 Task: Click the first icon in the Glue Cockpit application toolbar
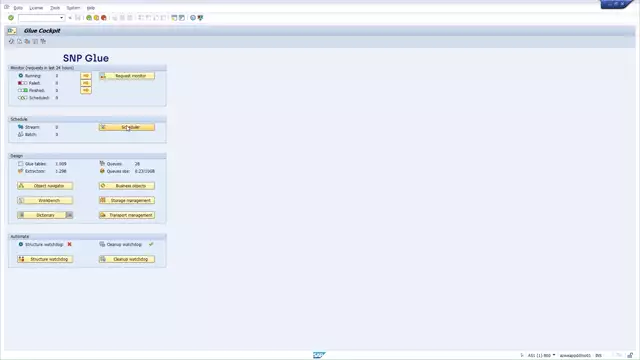[11, 41]
